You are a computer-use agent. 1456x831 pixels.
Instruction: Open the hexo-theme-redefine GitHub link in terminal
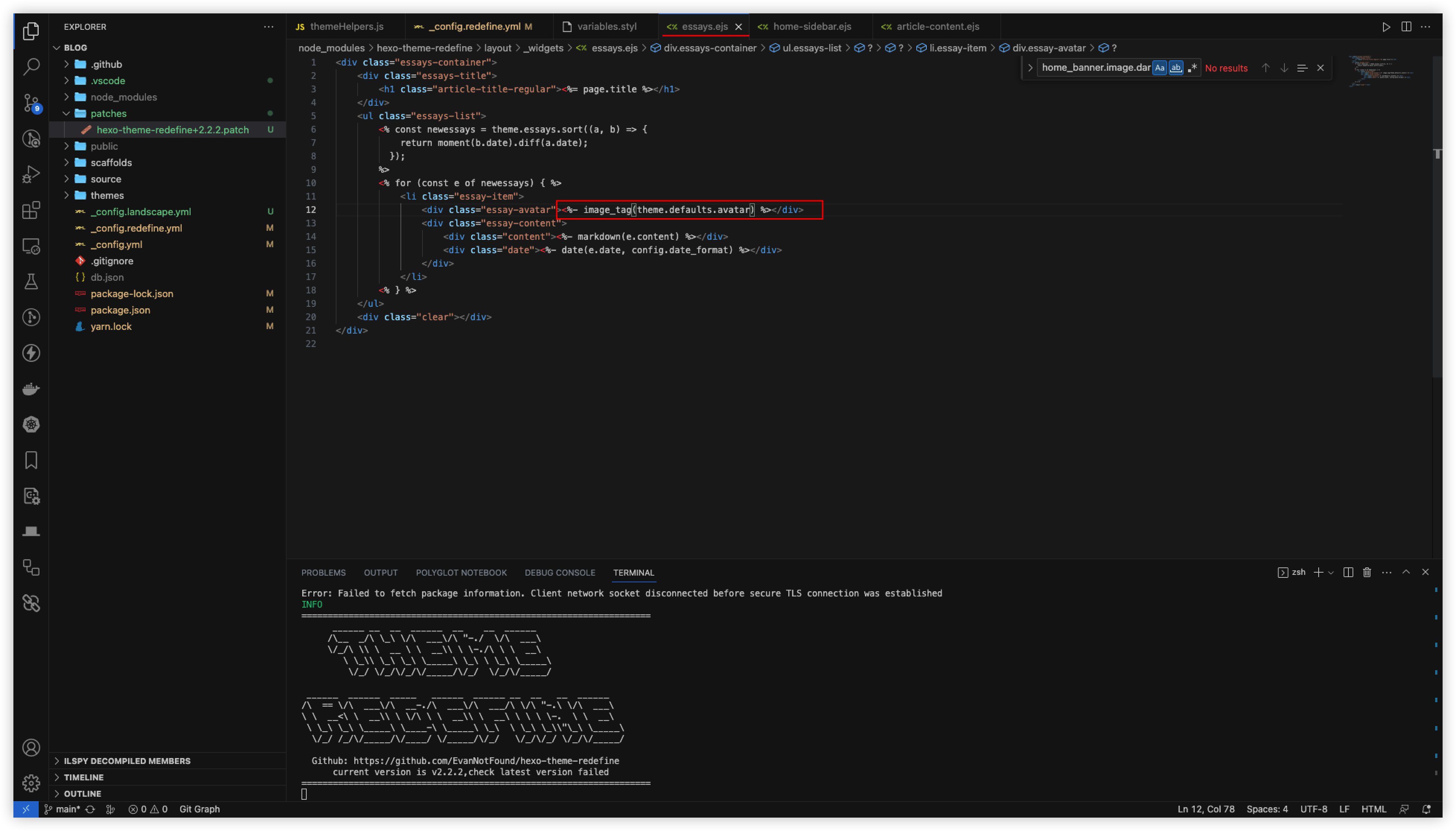(x=486, y=760)
